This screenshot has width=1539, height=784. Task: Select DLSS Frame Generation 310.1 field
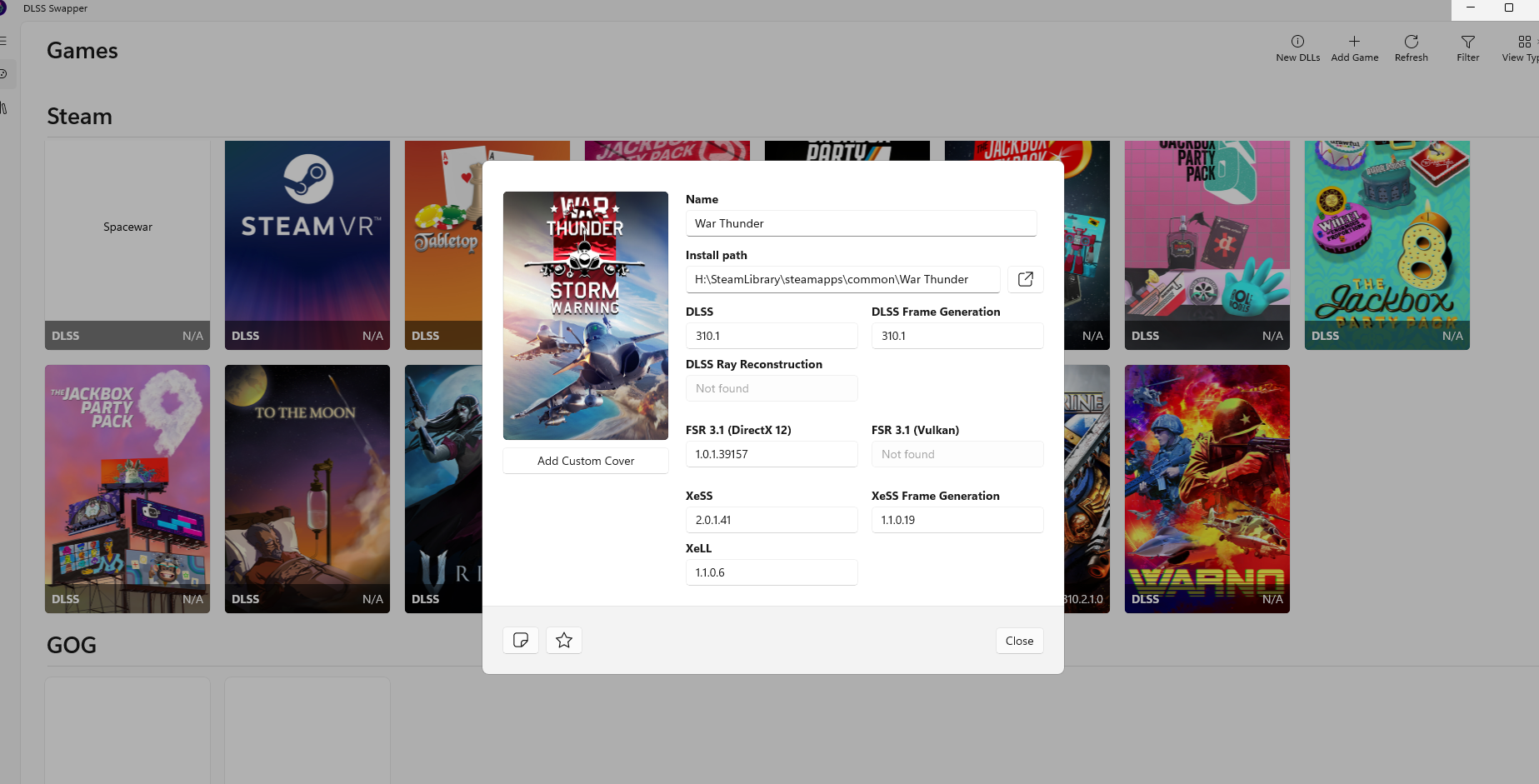[x=957, y=336]
